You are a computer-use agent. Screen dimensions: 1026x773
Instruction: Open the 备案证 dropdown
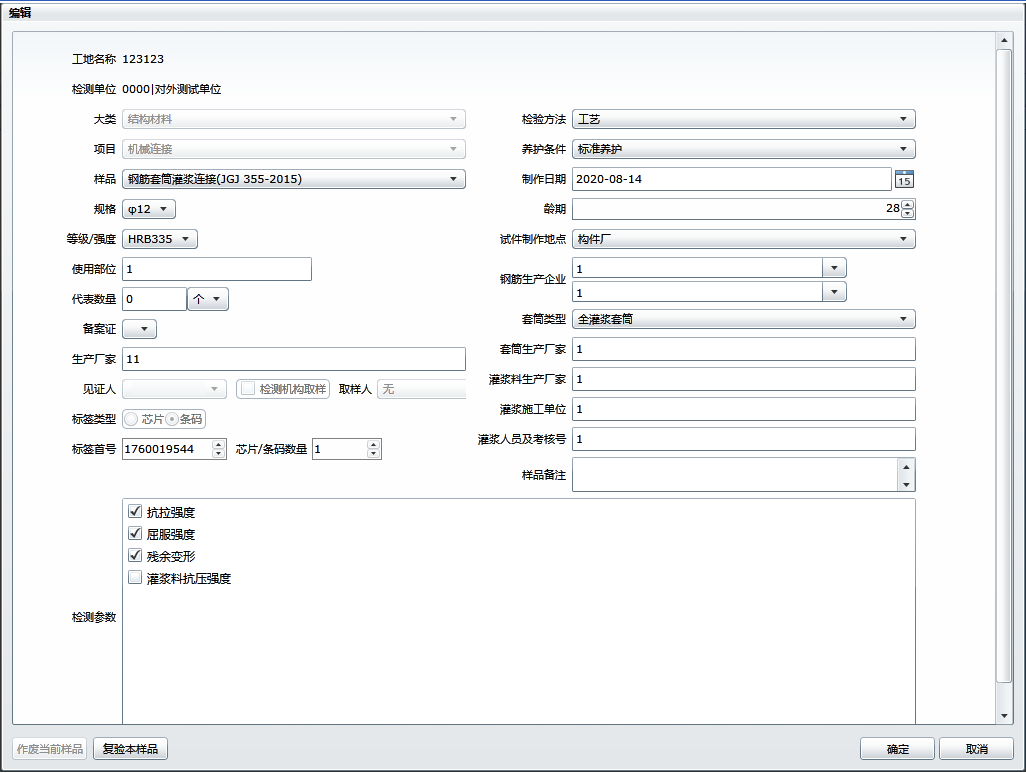click(x=140, y=329)
